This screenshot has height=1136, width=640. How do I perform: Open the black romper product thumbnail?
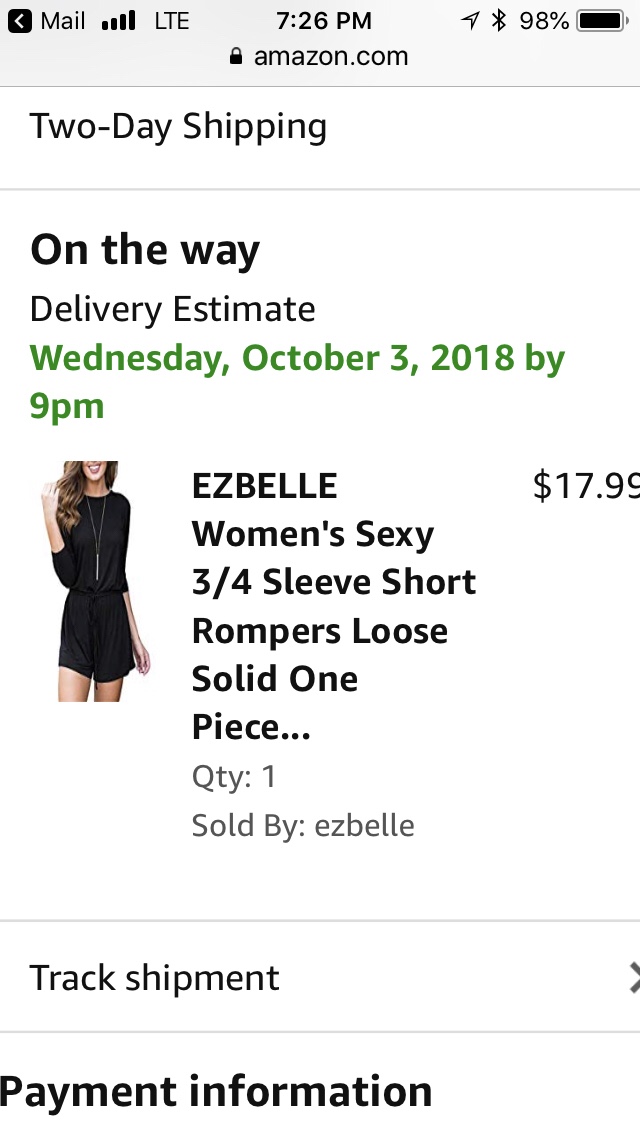(x=93, y=580)
